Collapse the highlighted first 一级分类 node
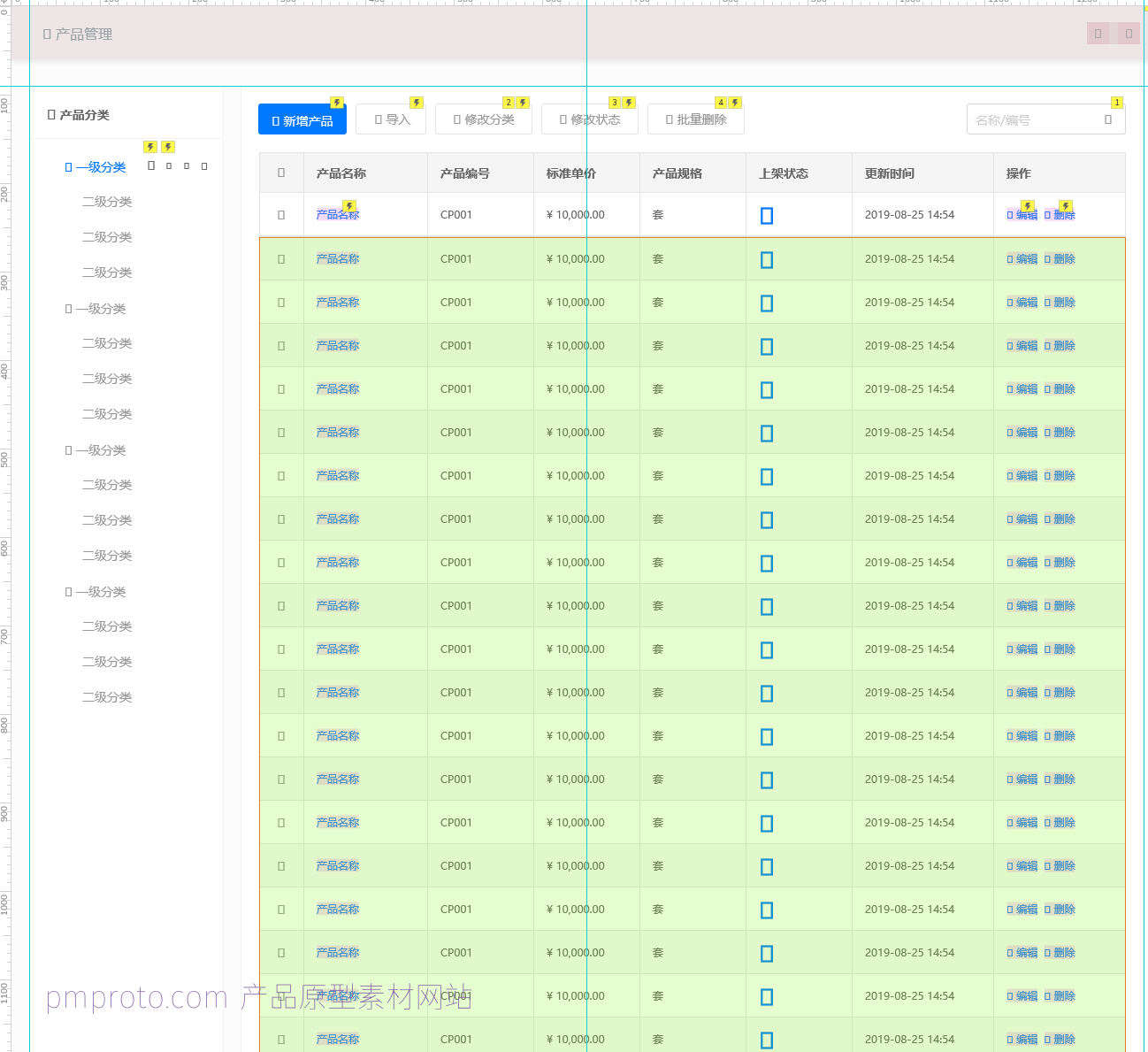The image size is (1148, 1052). tap(68, 167)
